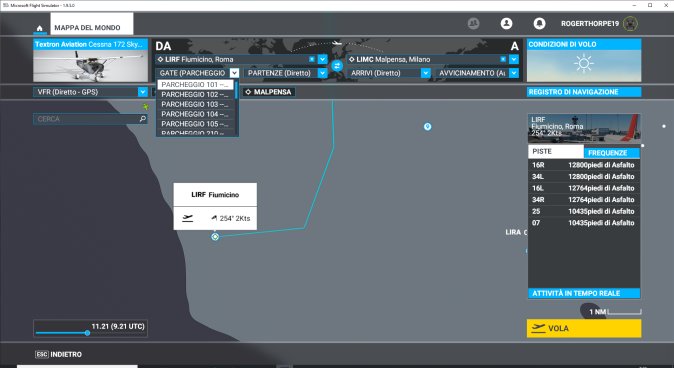Image resolution: width=674 pixels, height=368 pixels.
Task: Start the flight with VOLA button
Action: coord(584,328)
